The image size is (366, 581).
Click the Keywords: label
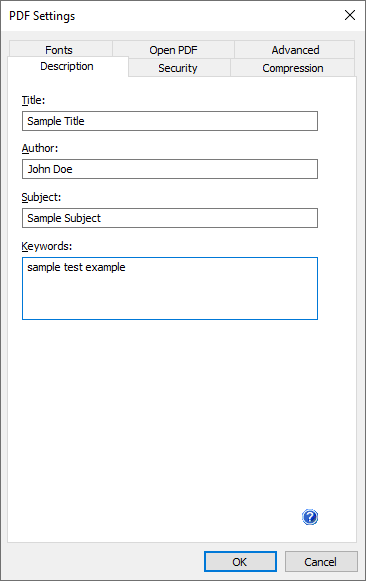click(47, 246)
